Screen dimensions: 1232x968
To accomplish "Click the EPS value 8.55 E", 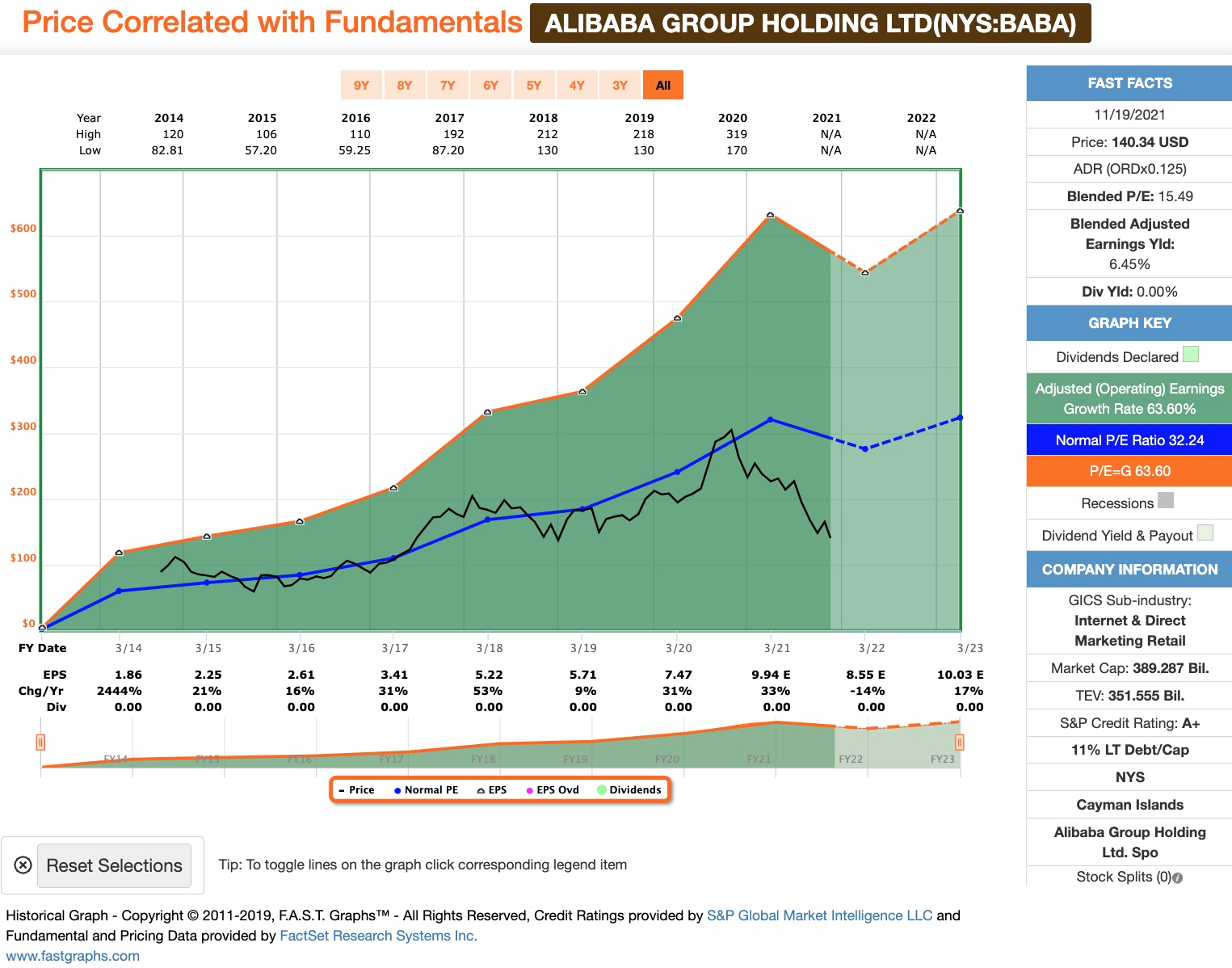I will click(865, 675).
